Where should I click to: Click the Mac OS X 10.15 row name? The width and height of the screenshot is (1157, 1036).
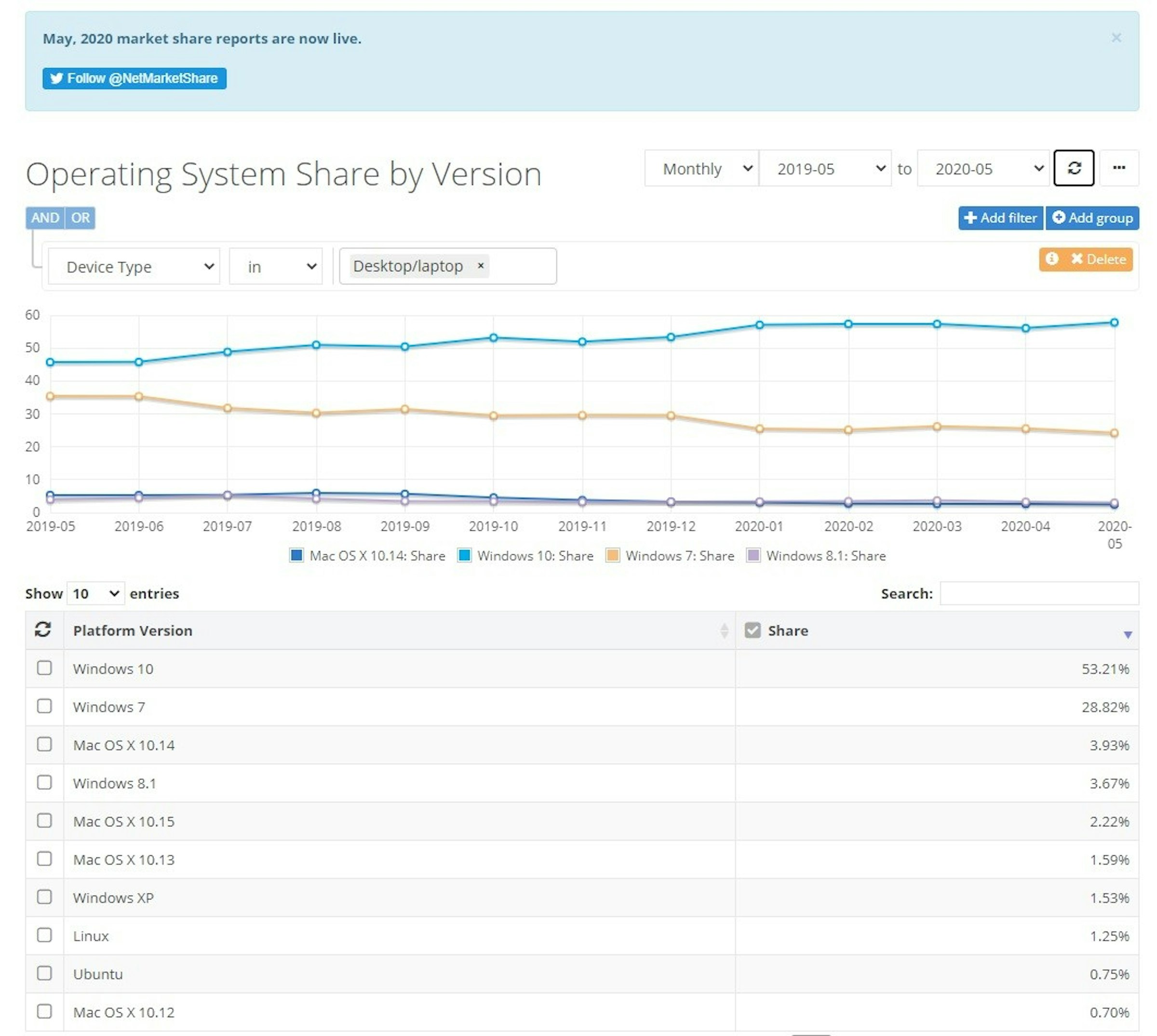(123, 821)
